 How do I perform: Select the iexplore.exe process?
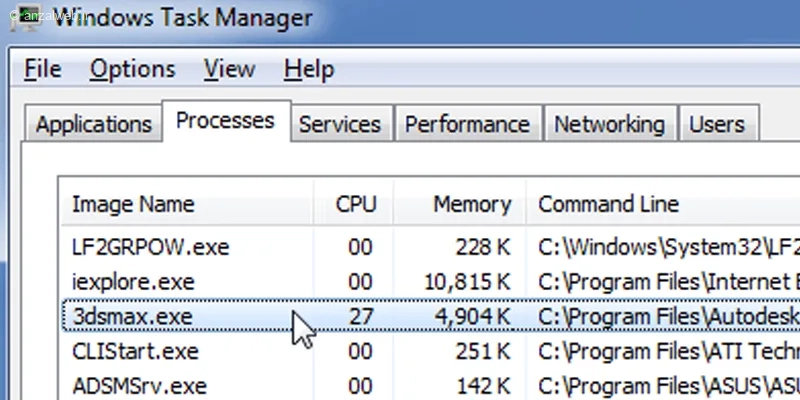pos(133,282)
